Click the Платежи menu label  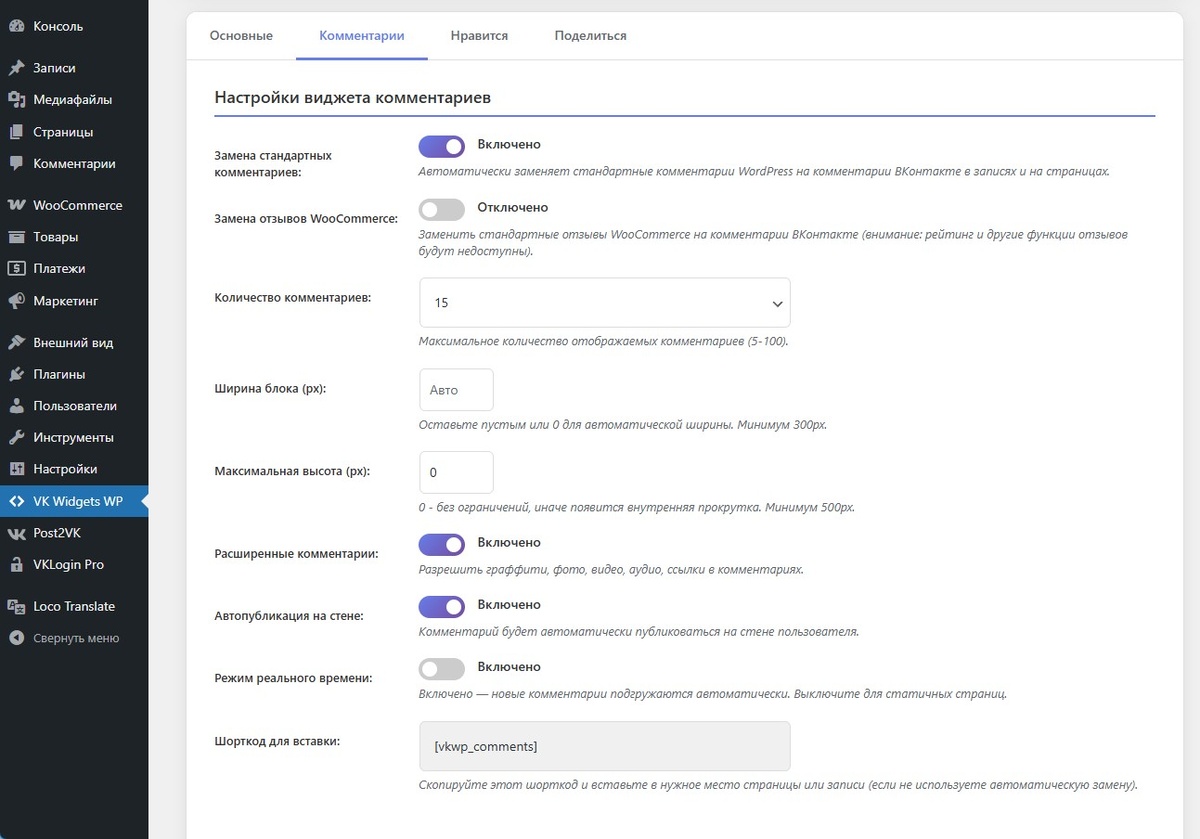click(59, 268)
